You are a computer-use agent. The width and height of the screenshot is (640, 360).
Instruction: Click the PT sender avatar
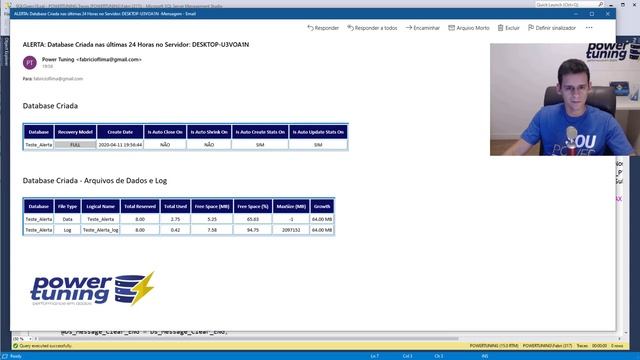29,62
